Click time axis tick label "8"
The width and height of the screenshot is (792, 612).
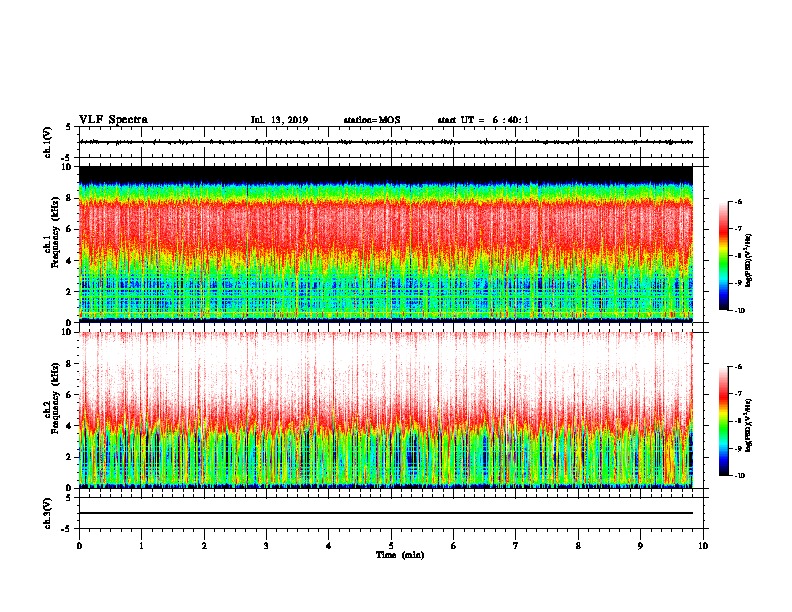tap(578, 546)
